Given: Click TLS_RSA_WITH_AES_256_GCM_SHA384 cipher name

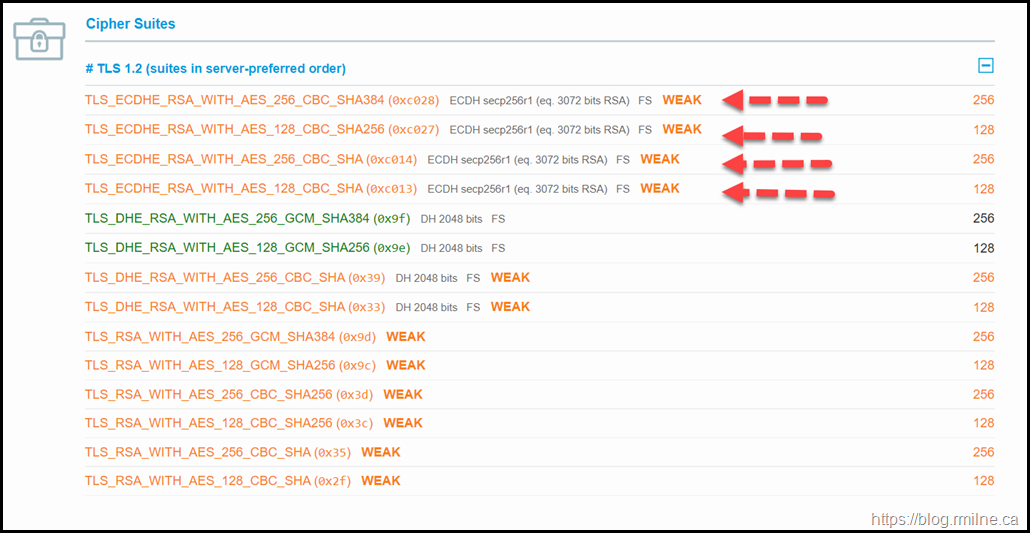Looking at the screenshot, I should click(210, 336).
